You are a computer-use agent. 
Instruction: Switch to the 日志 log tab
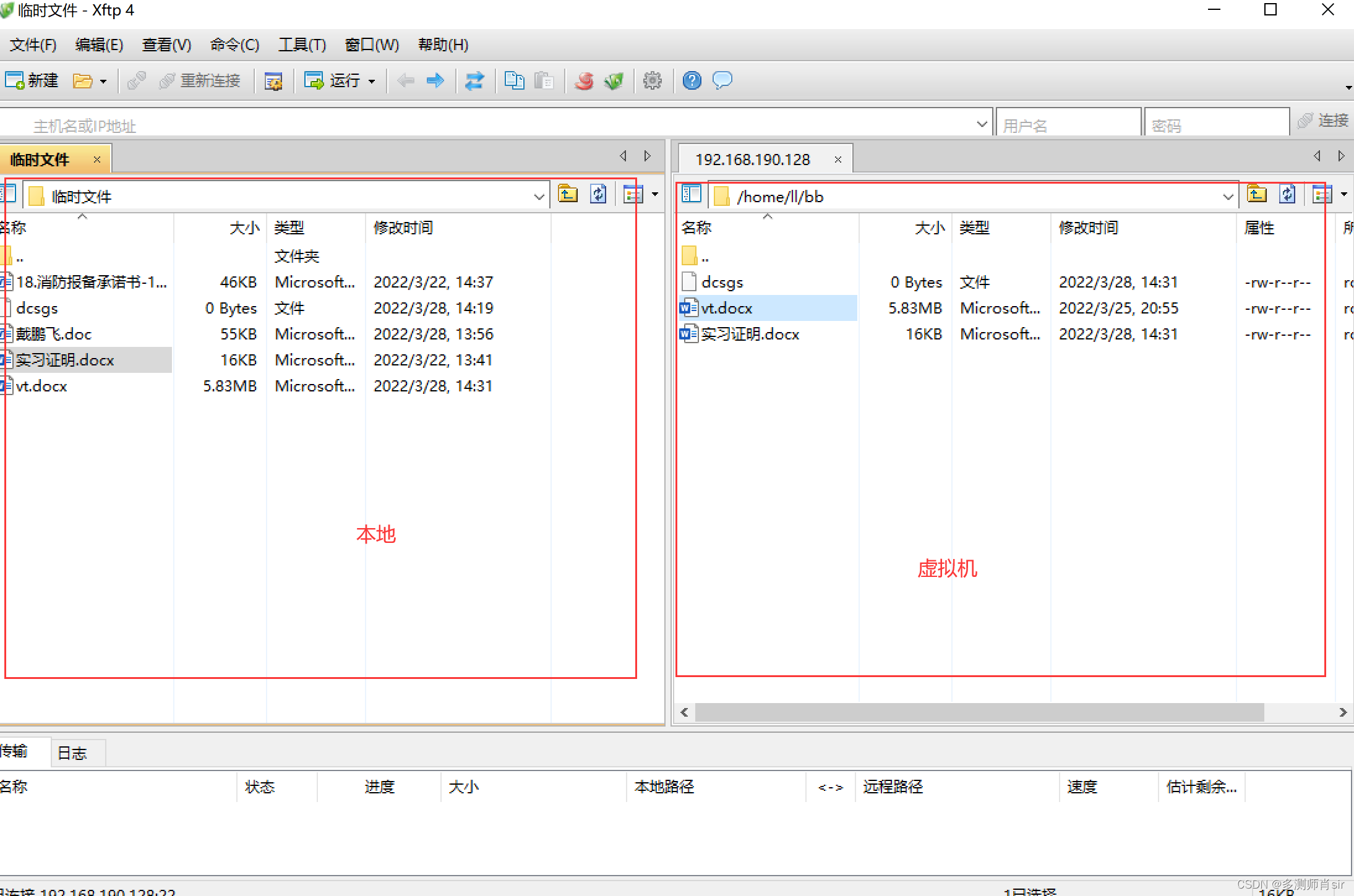[72, 753]
